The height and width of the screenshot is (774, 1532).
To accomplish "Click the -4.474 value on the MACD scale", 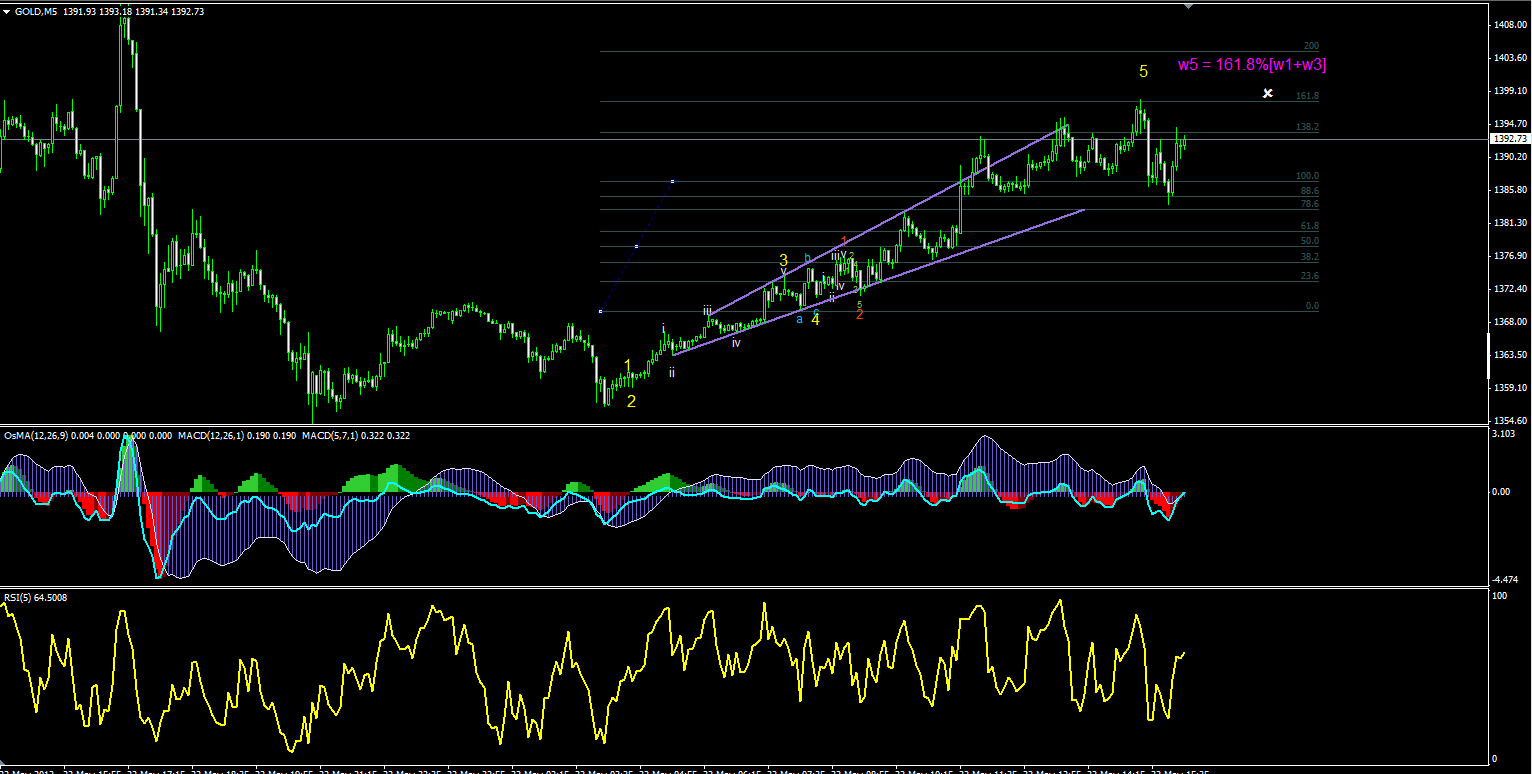I will [x=1507, y=580].
